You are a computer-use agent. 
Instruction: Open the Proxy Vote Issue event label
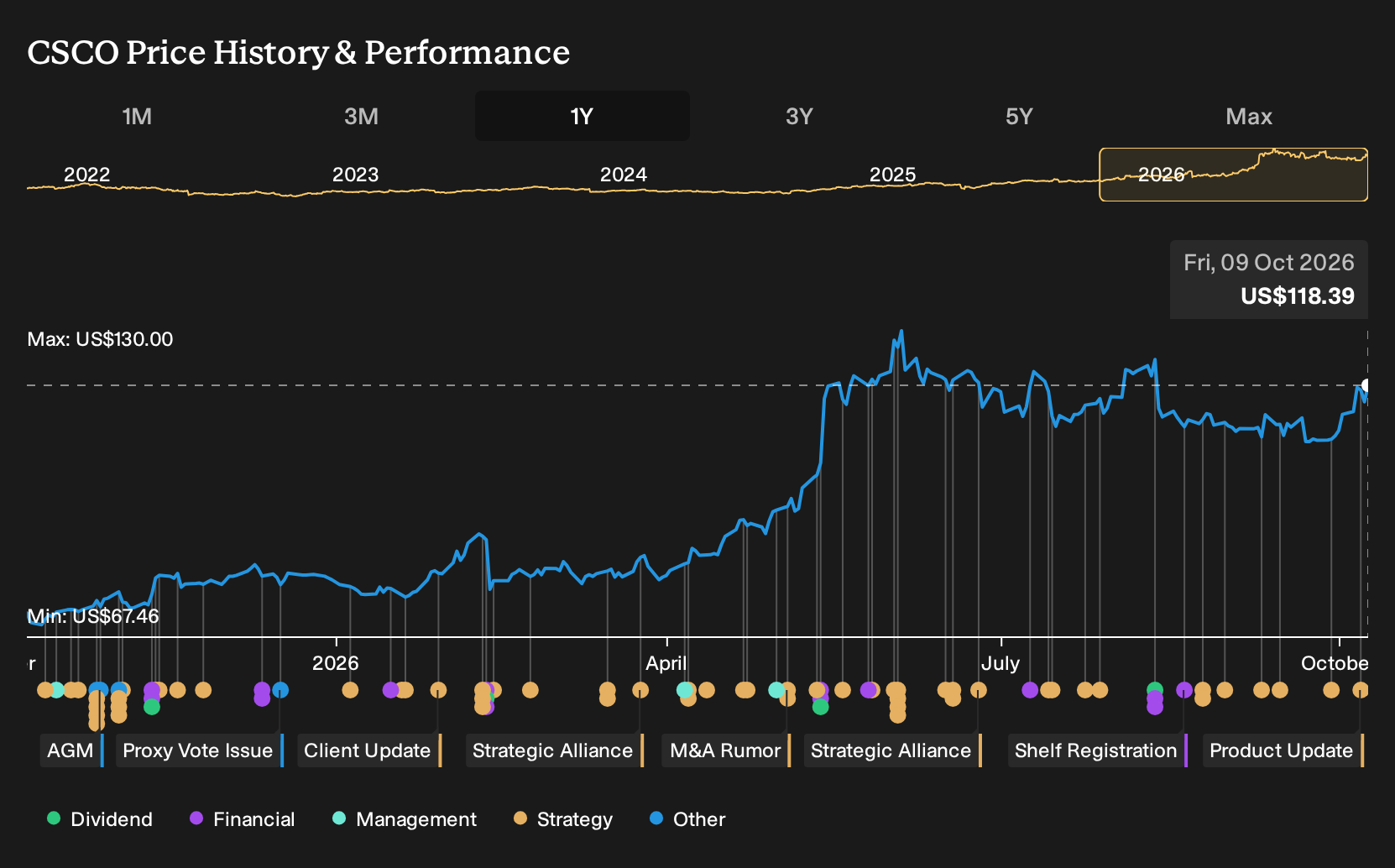tap(200, 750)
